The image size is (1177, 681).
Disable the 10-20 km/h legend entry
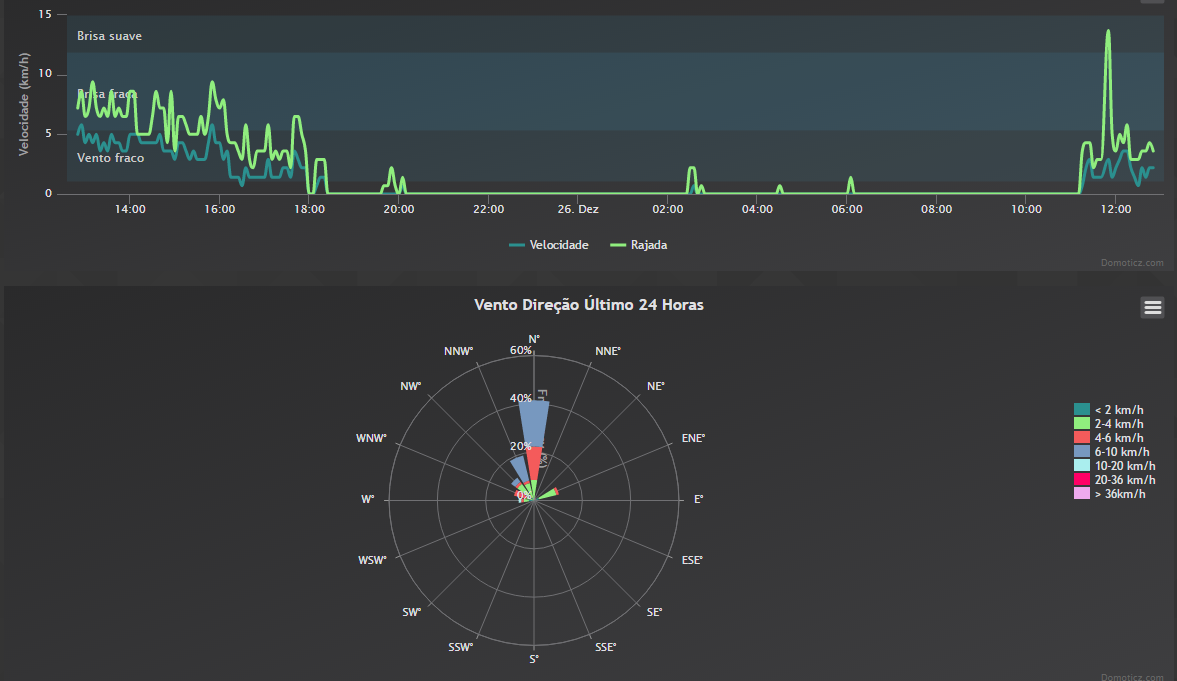pyautogui.click(x=1125, y=466)
